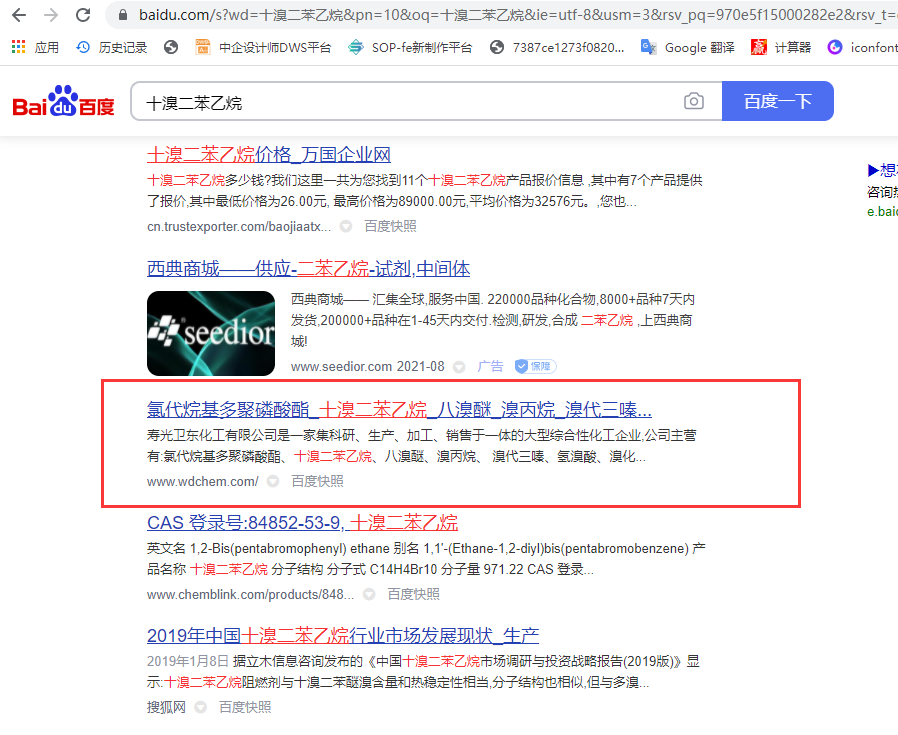Open the 计算器 bookmark
The width and height of the screenshot is (898, 735).
pos(781,48)
